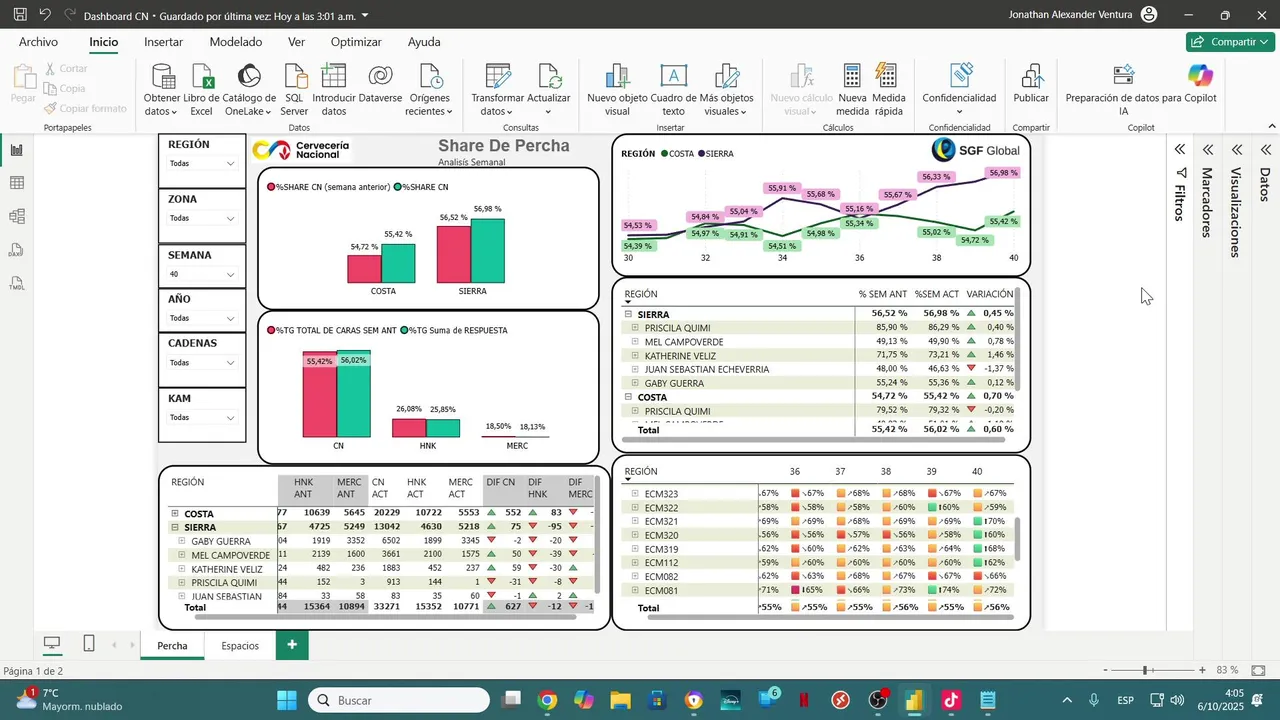Open the Ver ribbon tab

(x=296, y=42)
